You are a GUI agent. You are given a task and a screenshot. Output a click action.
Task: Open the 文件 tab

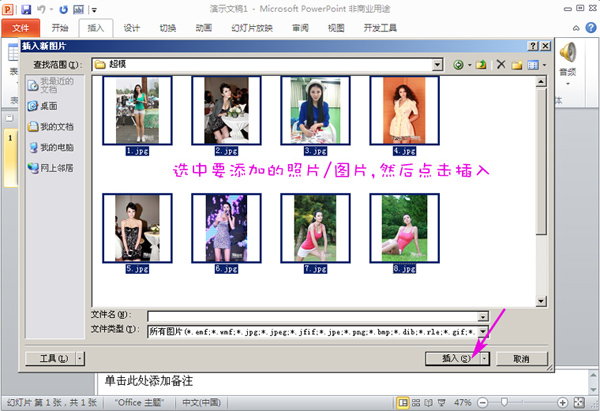(20, 28)
